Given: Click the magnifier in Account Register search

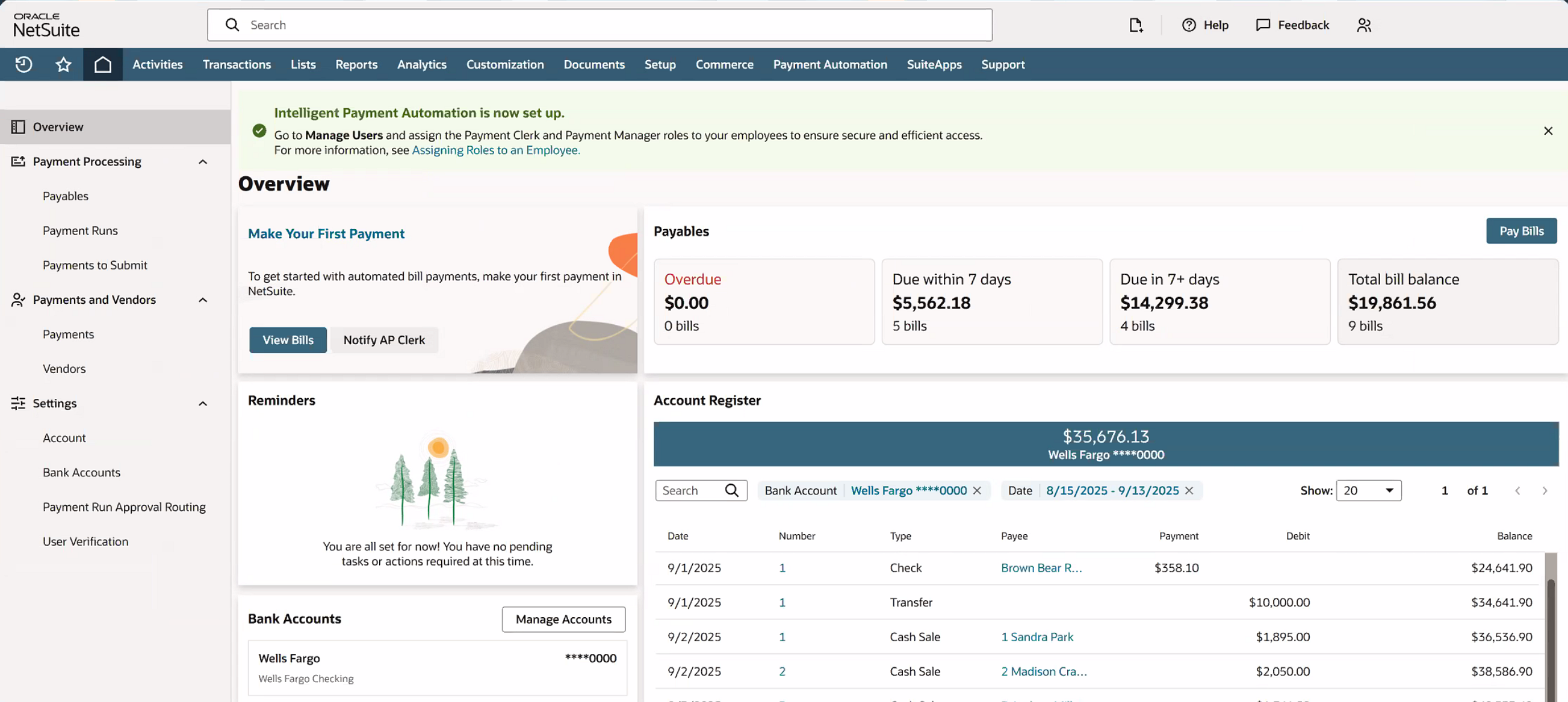Looking at the screenshot, I should point(734,490).
